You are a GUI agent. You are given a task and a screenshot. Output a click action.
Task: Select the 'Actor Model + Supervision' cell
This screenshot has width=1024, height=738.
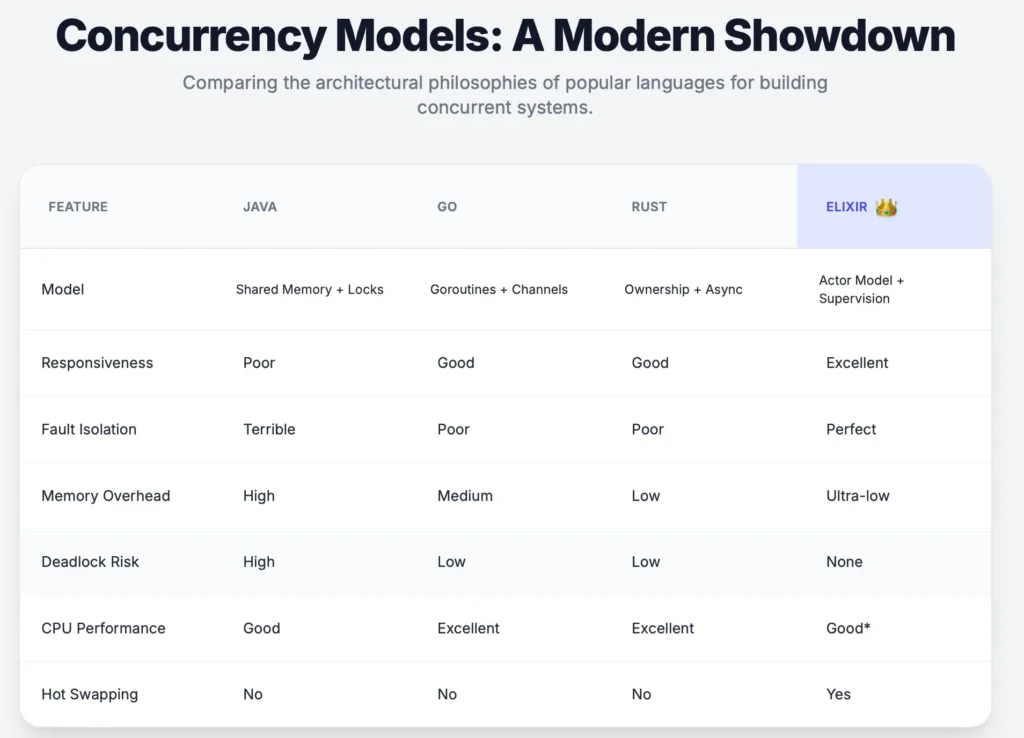click(x=861, y=290)
